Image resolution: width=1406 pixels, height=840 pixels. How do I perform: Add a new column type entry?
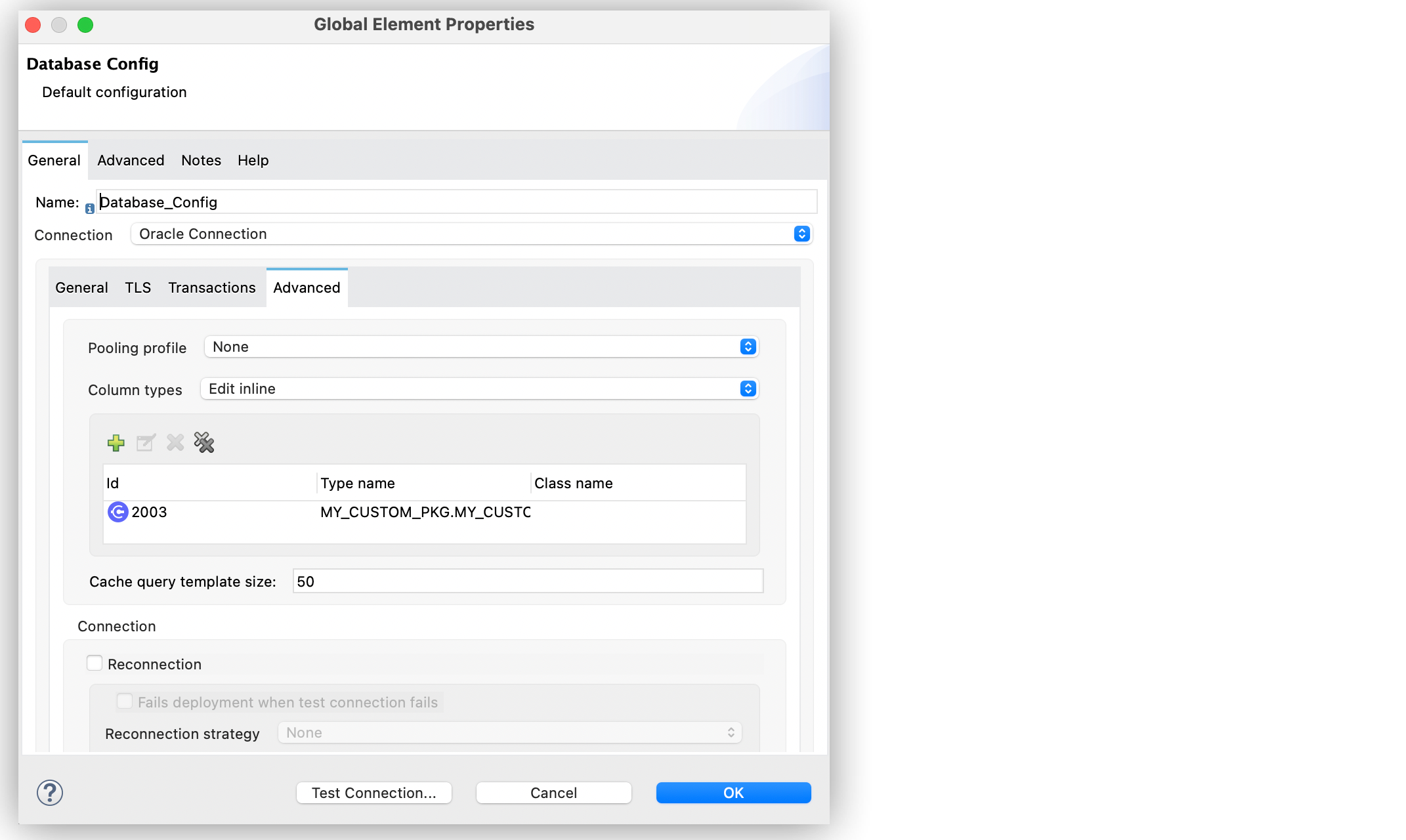click(116, 443)
